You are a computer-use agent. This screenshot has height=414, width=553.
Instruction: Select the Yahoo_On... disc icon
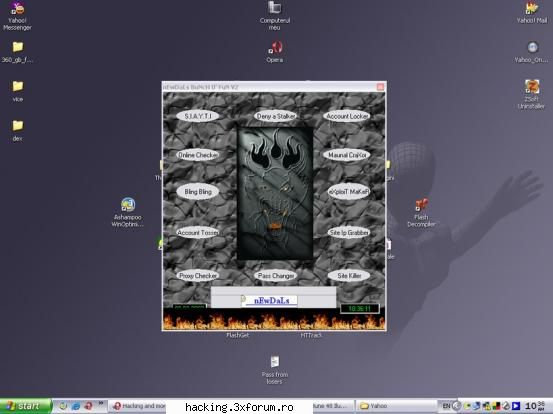click(x=531, y=52)
